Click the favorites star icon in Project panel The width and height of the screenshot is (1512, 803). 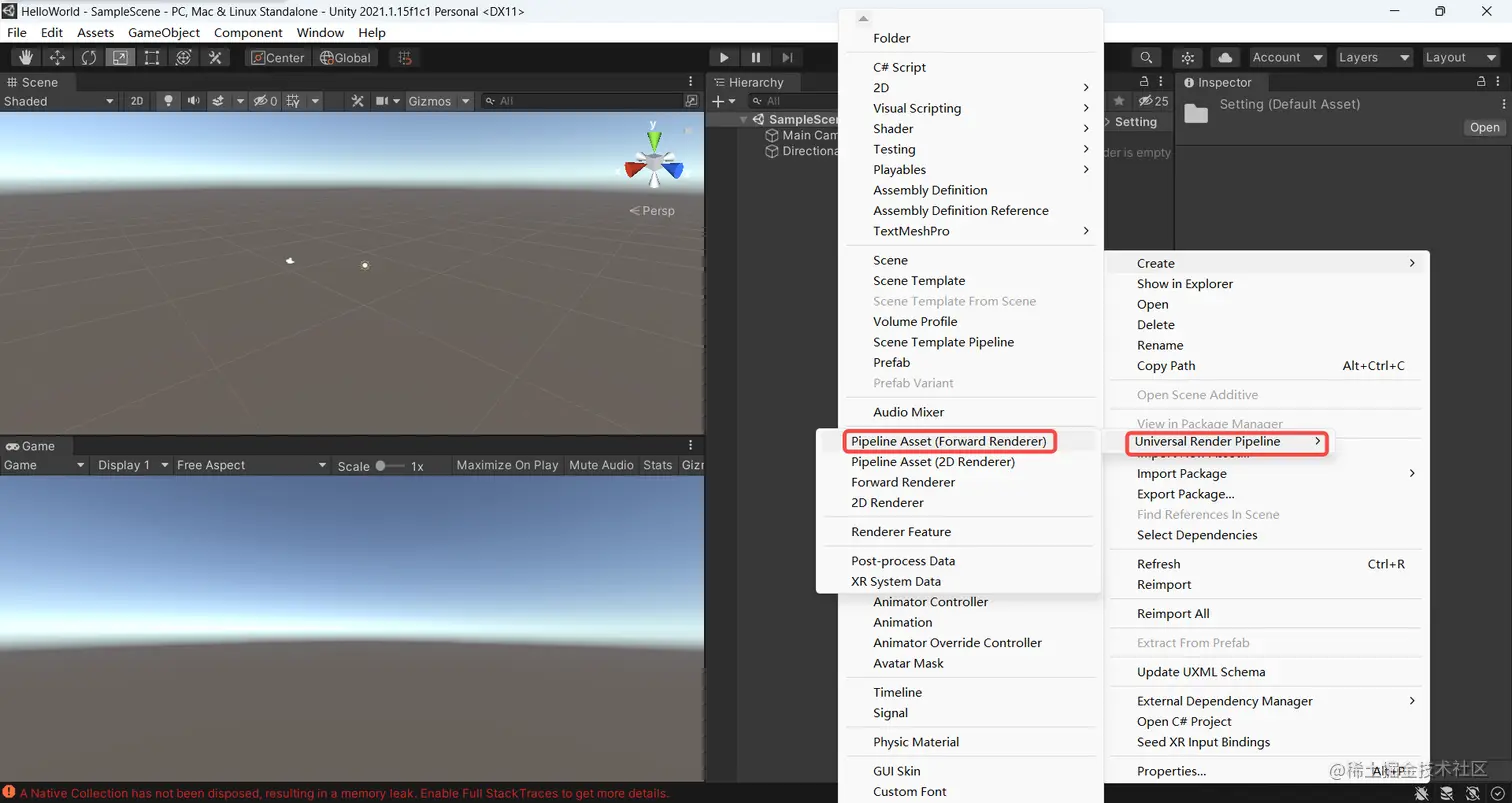tap(1119, 101)
